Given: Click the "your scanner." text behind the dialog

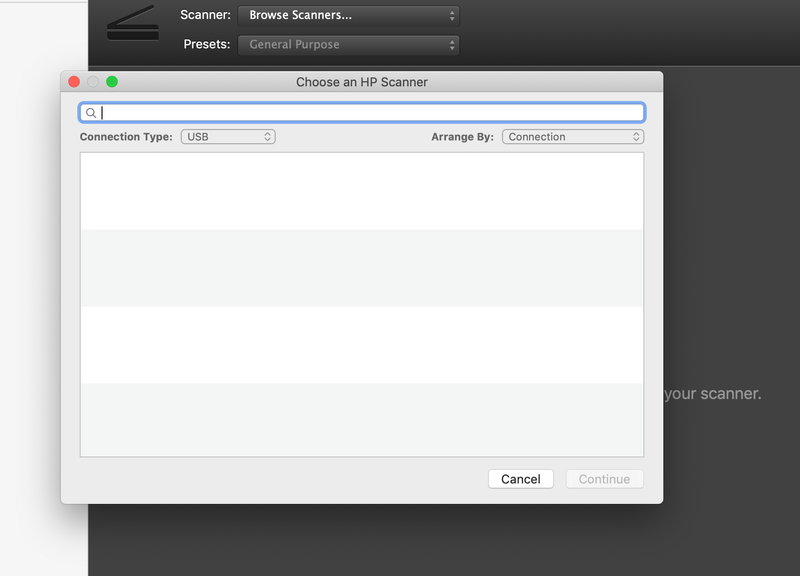Looking at the screenshot, I should (x=712, y=393).
